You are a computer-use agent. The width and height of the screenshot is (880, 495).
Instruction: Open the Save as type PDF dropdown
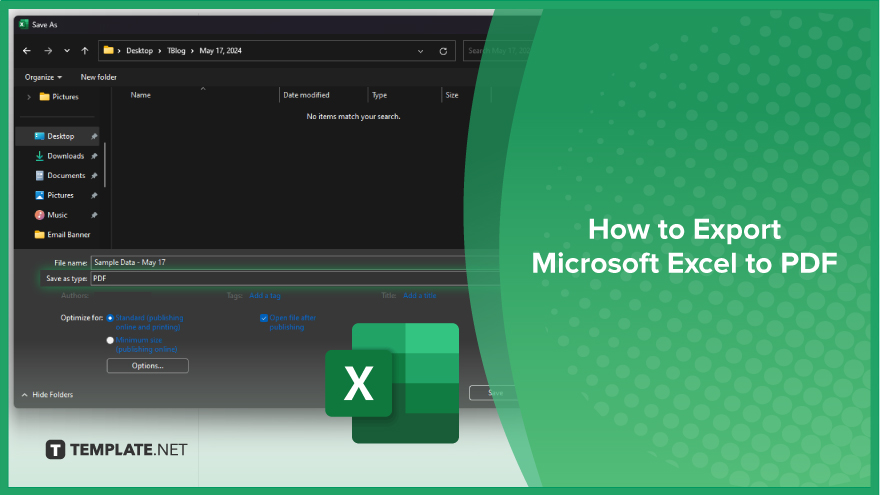[x=295, y=278]
